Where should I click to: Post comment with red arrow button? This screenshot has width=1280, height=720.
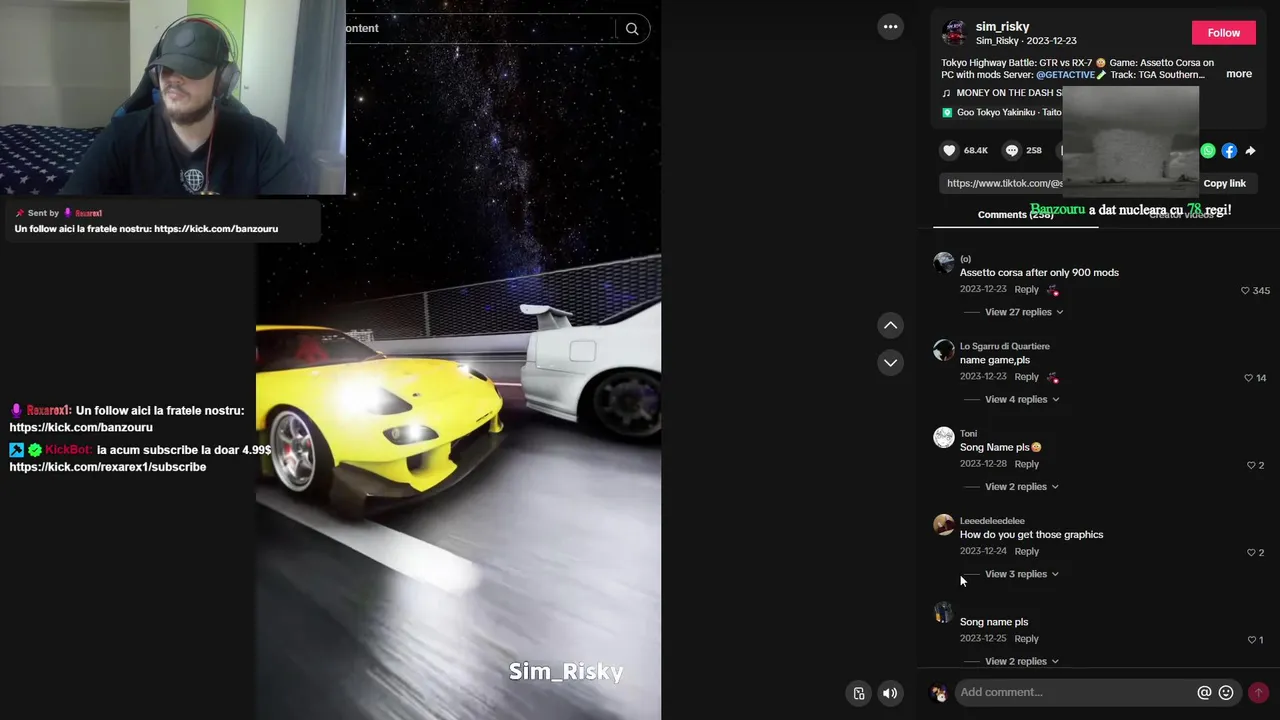(1258, 692)
